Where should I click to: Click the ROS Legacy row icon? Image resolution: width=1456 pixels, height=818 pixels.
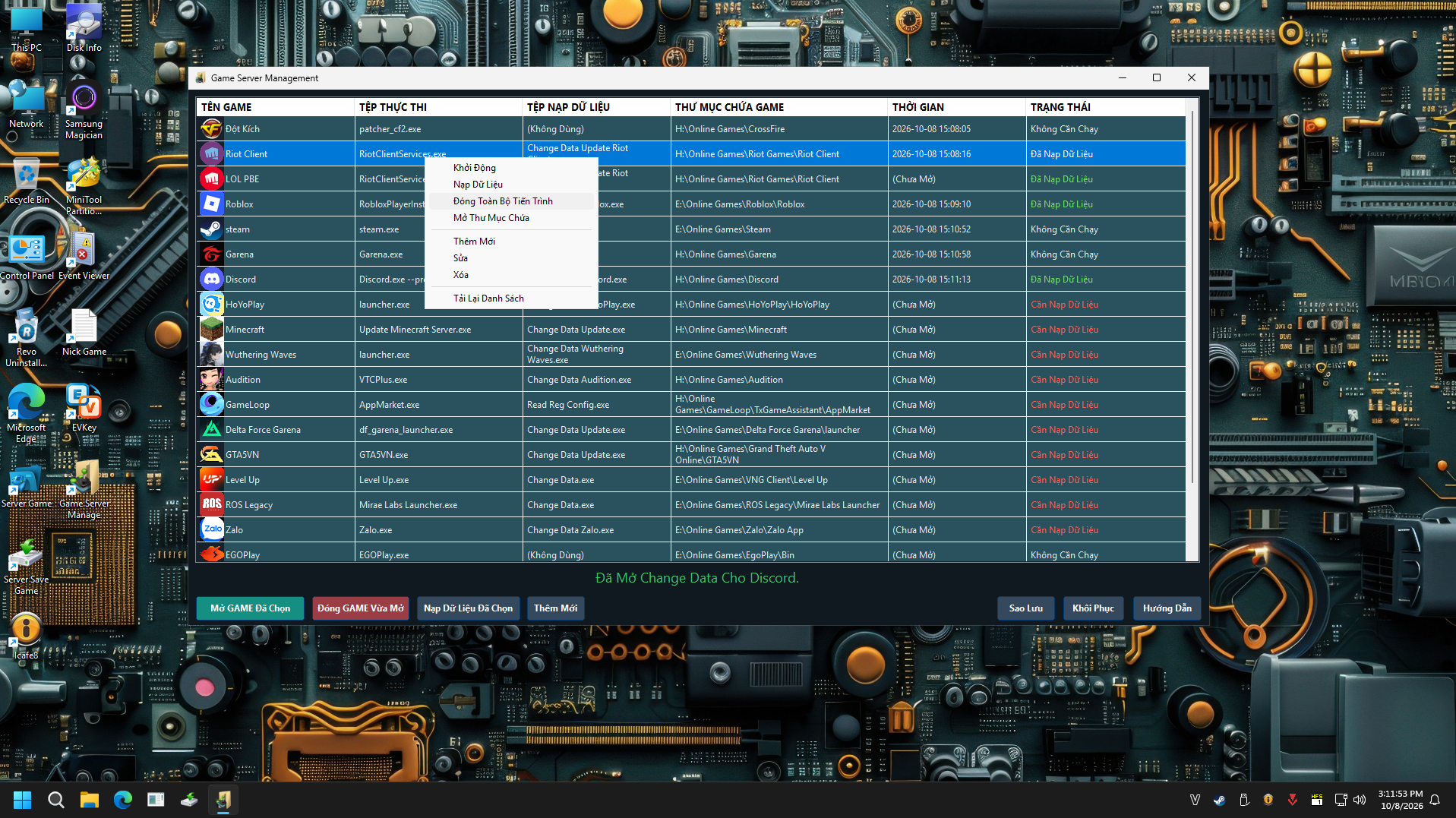point(211,505)
